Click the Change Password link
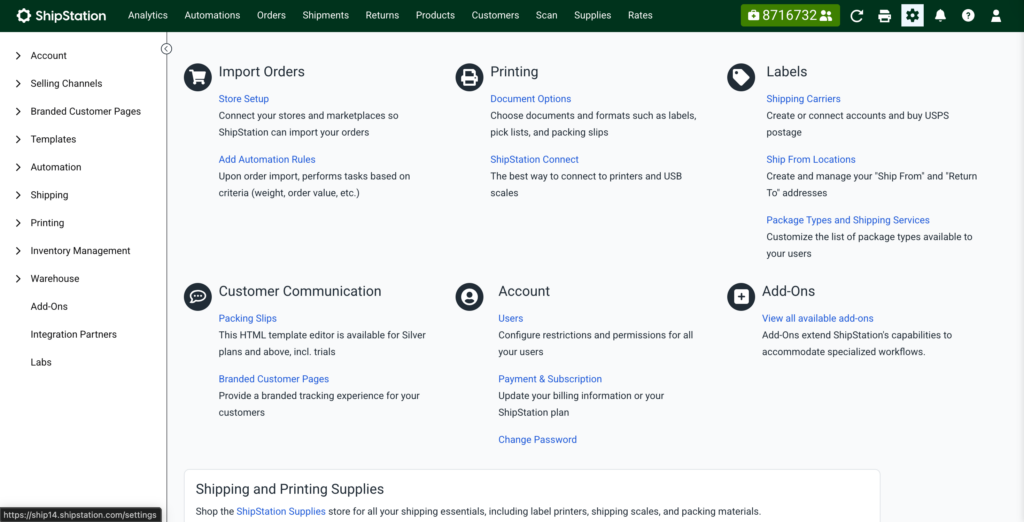1024x522 pixels. [537, 440]
